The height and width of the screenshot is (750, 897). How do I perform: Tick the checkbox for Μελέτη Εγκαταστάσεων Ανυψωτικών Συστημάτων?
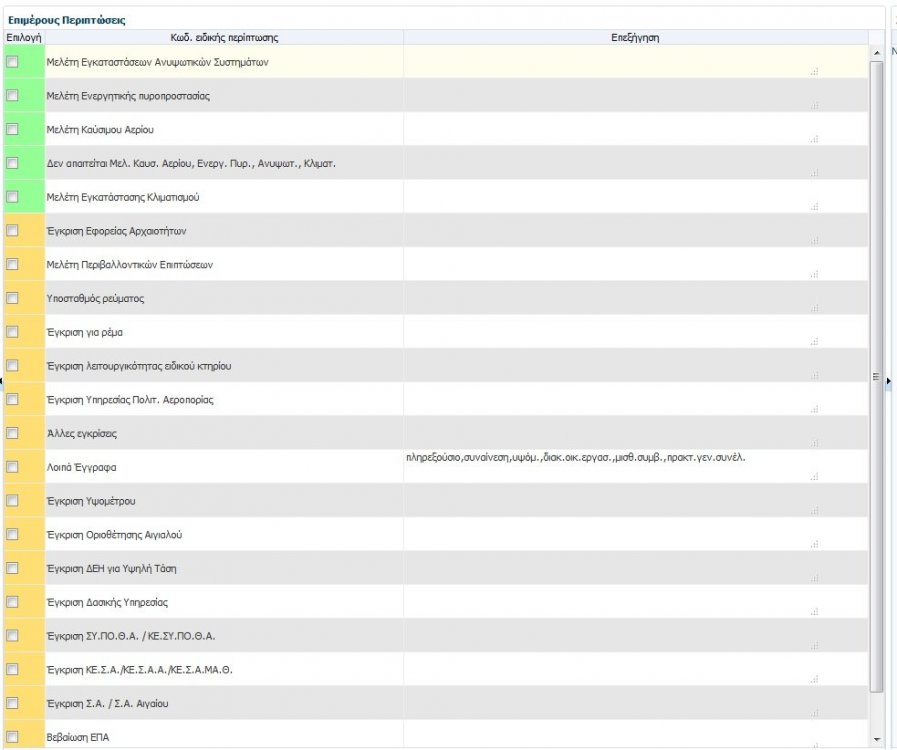(x=13, y=62)
